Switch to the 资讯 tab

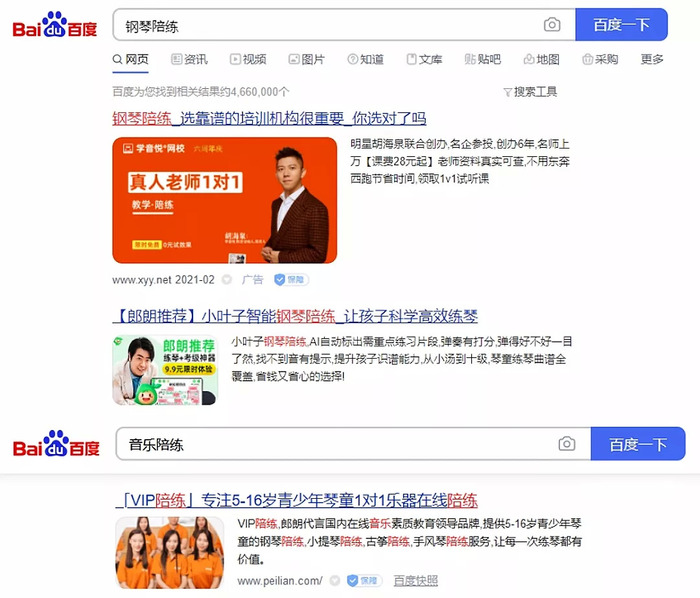tap(189, 59)
